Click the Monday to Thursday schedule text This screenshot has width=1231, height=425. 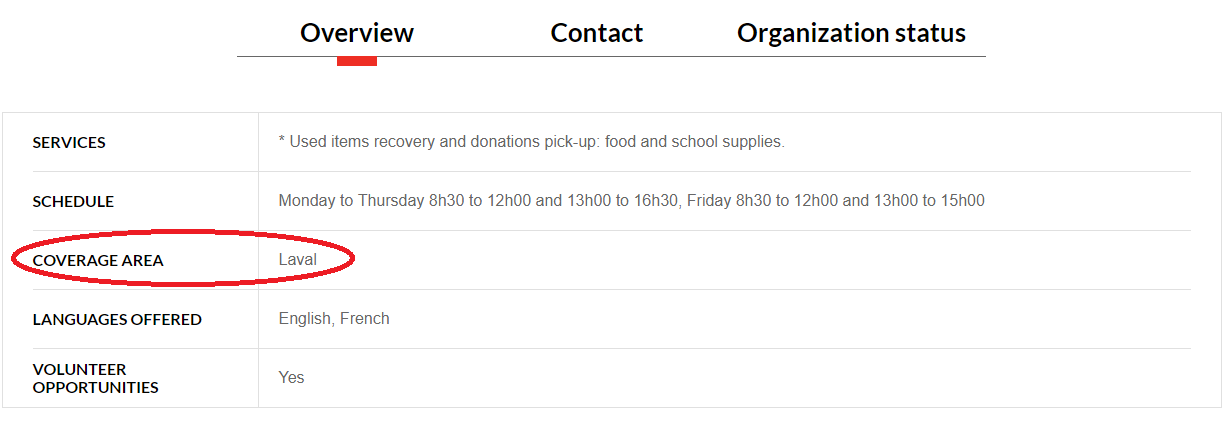tap(632, 201)
